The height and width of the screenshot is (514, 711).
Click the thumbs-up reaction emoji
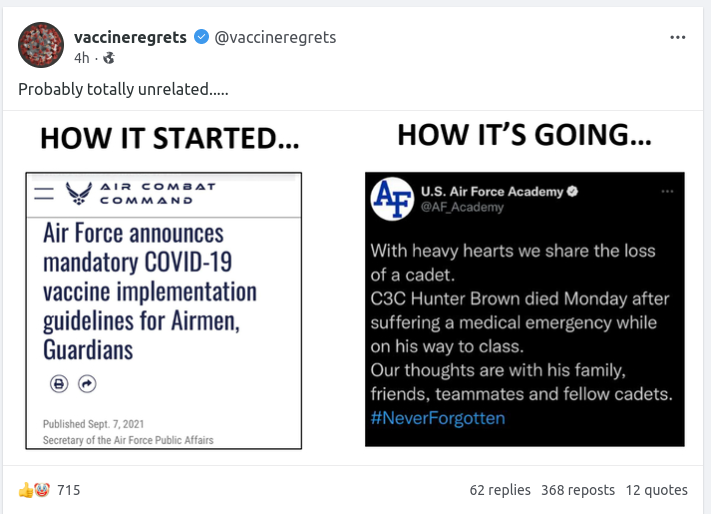(25, 490)
